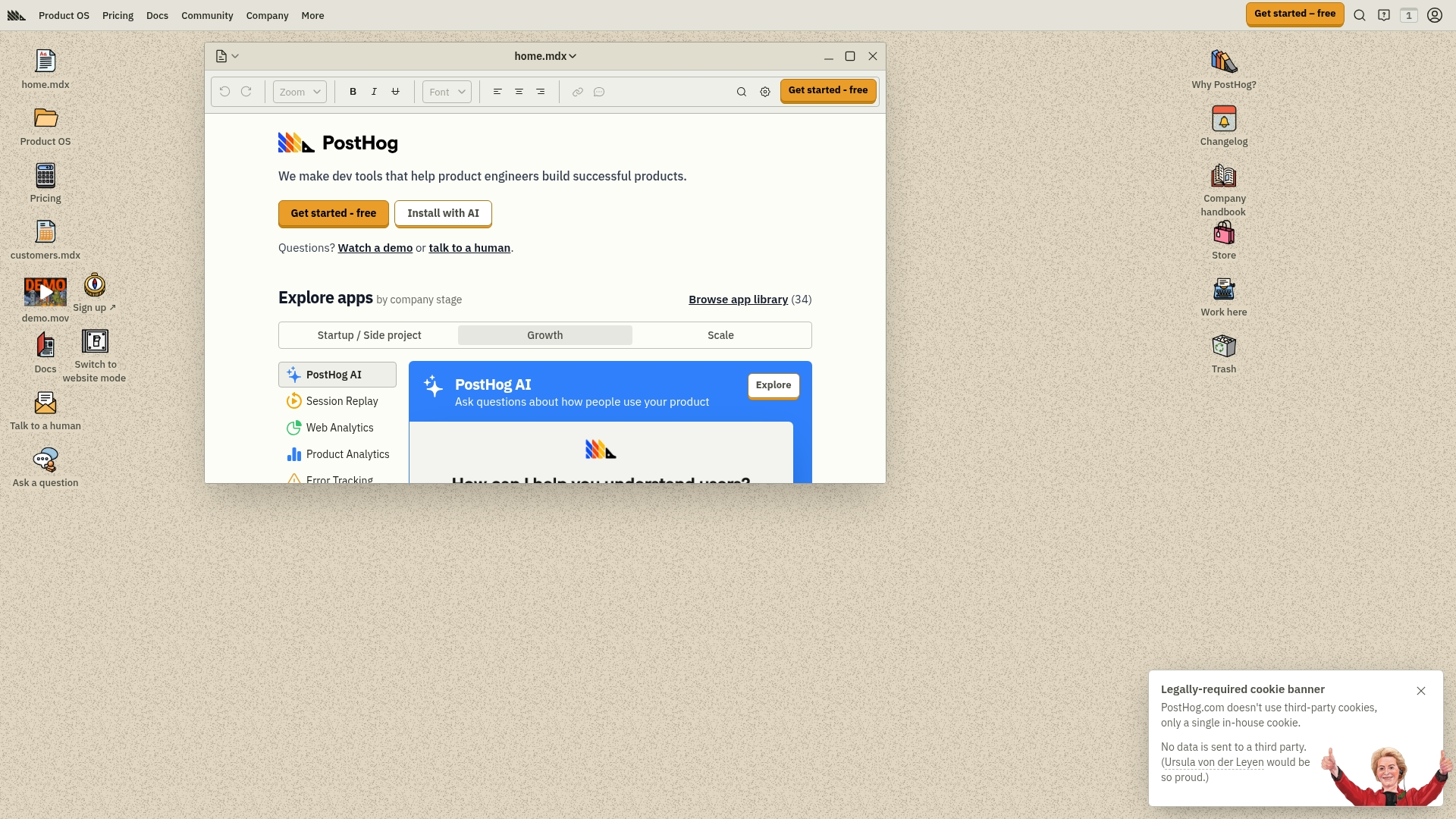Image resolution: width=1456 pixels, height=819 pixels.
Task: Open the Browse app library link
Action: [738, 300]
